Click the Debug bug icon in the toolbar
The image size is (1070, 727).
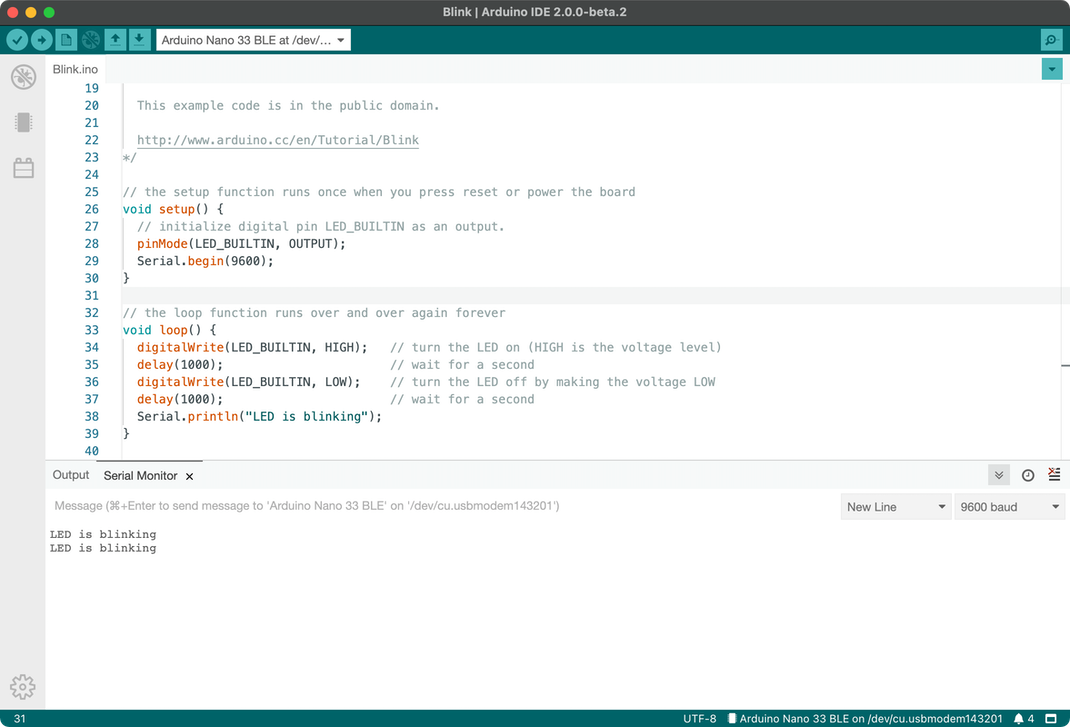click(91, 40)
